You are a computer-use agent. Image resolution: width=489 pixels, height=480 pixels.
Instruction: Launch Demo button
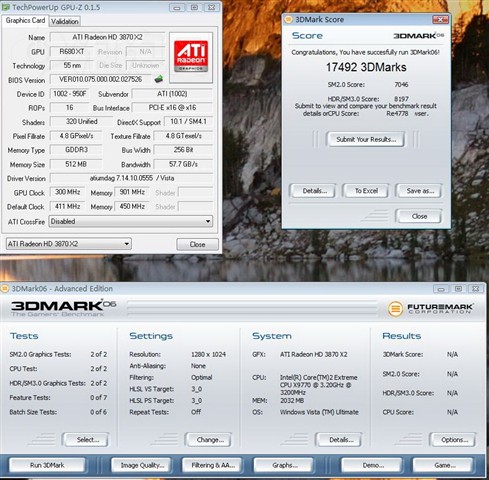click(x=373, y=465)
